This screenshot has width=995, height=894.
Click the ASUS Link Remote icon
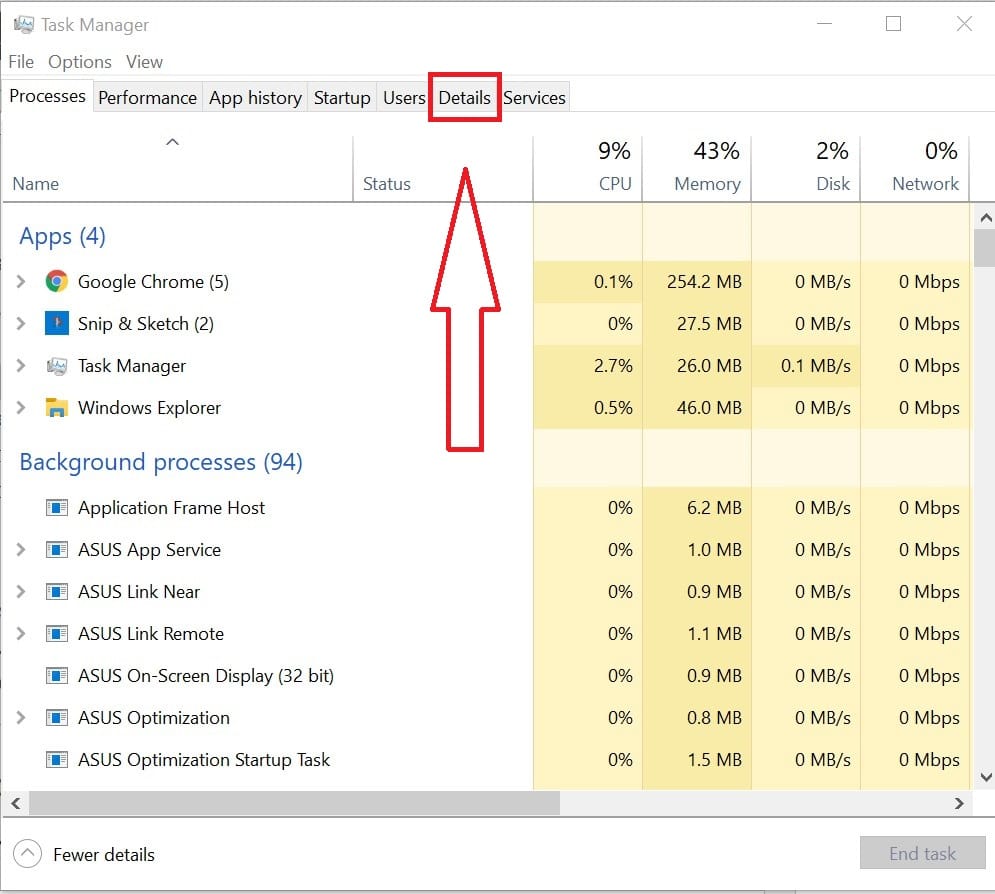click(x=56, y=633)
